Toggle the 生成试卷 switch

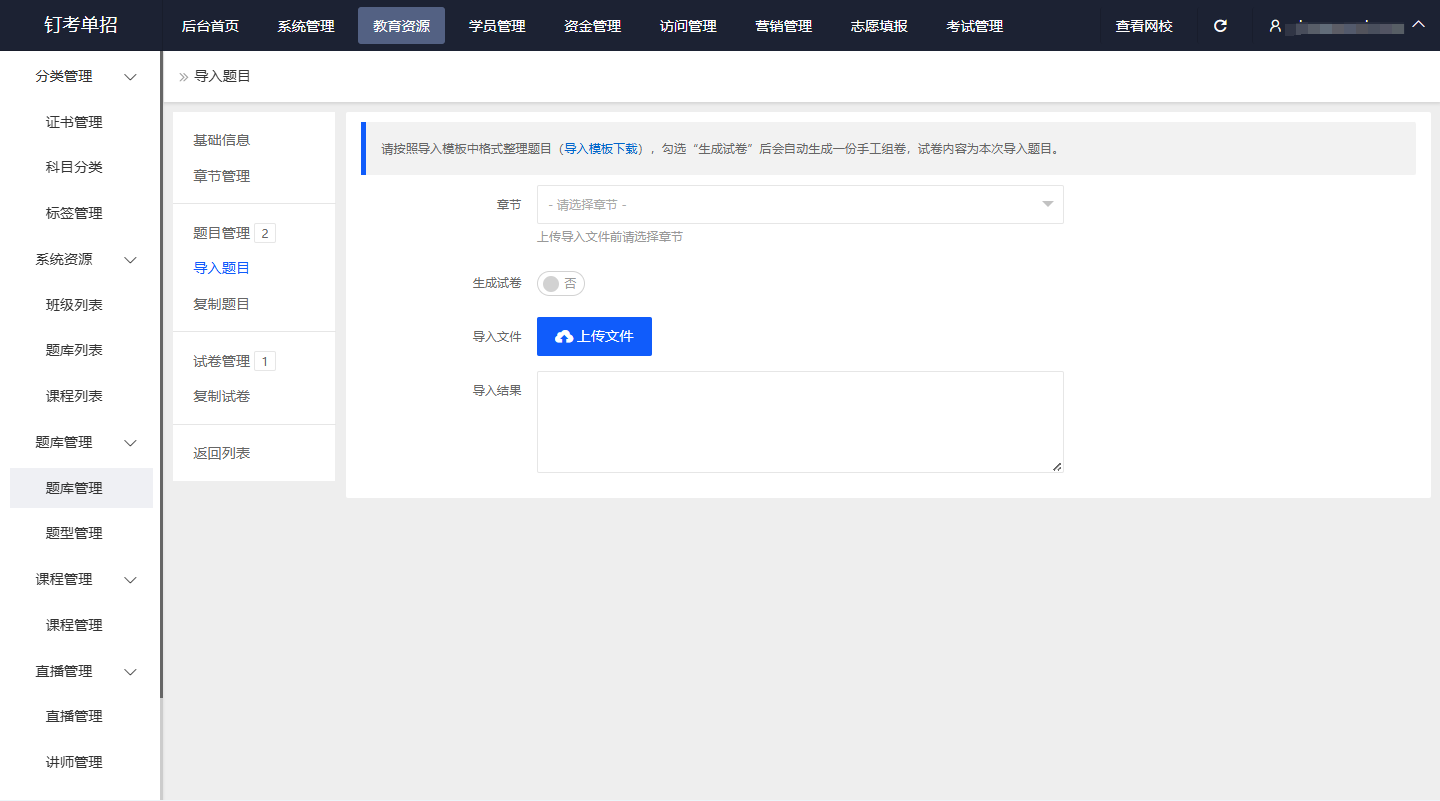coord(560,284)
